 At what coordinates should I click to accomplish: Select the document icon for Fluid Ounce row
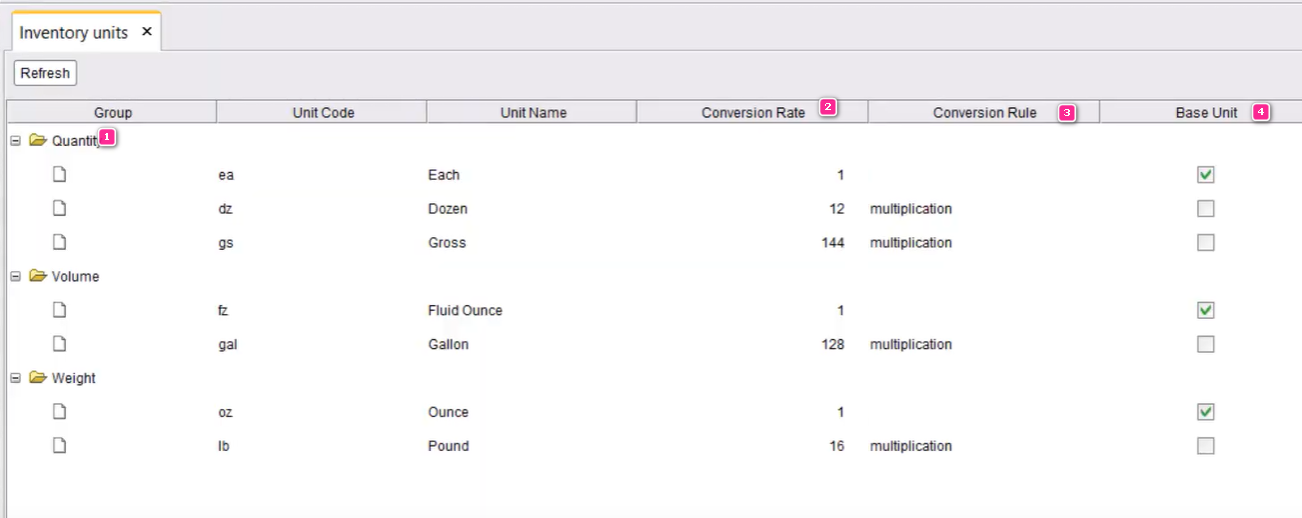(60, 310)
